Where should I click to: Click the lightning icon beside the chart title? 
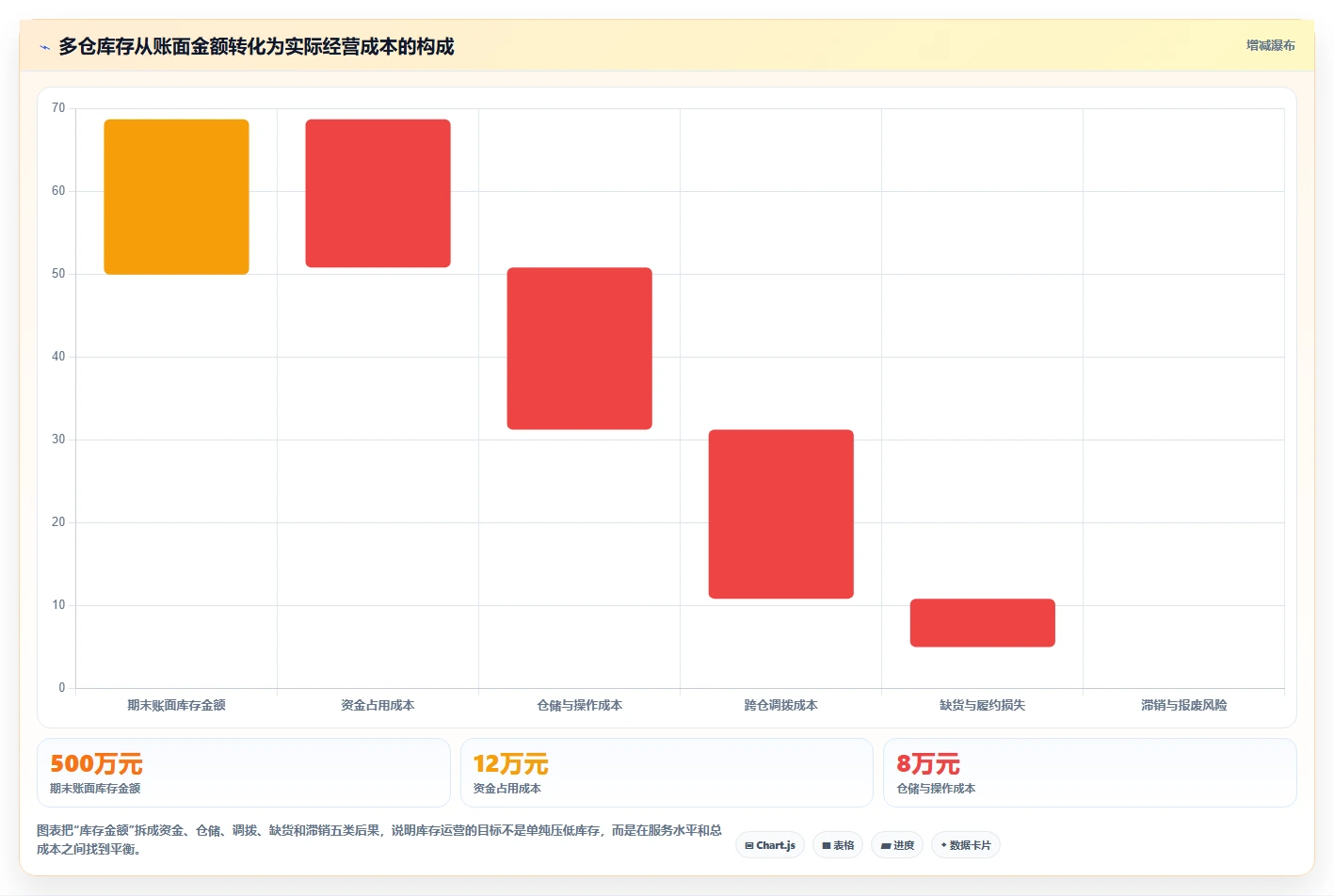tap(44, 47)
